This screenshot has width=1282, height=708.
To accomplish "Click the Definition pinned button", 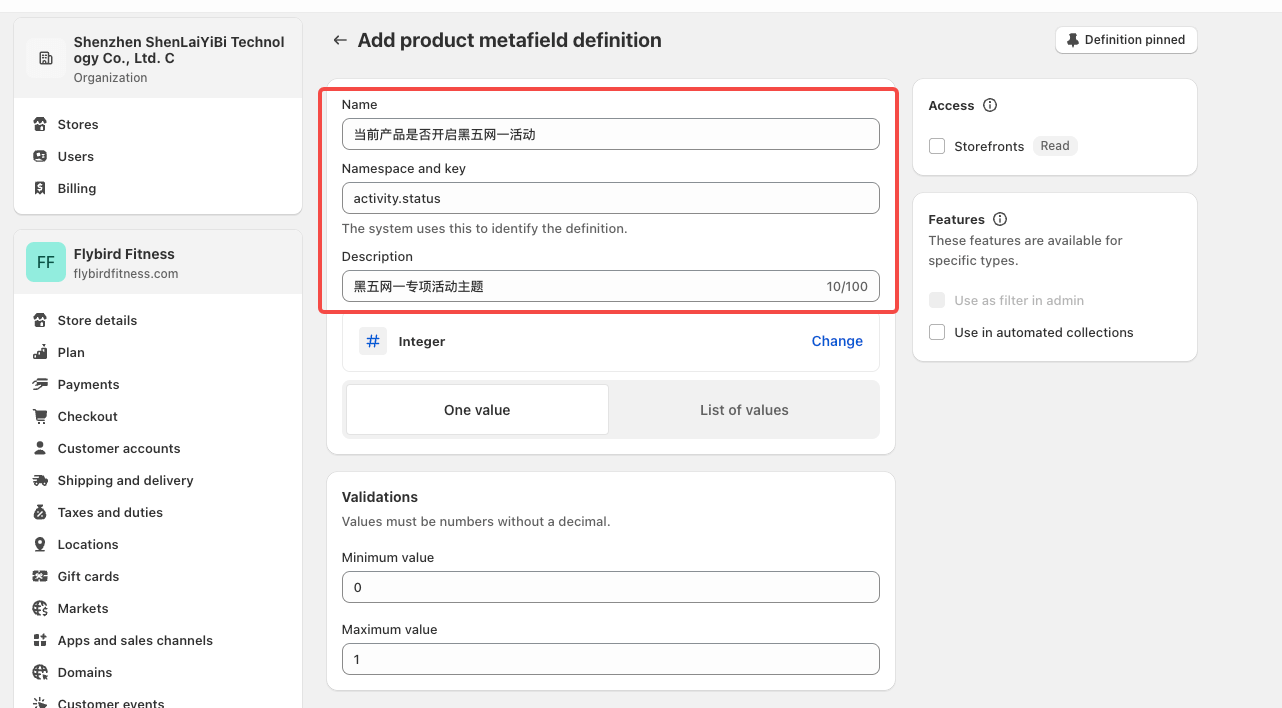I will pos(1126,40).
